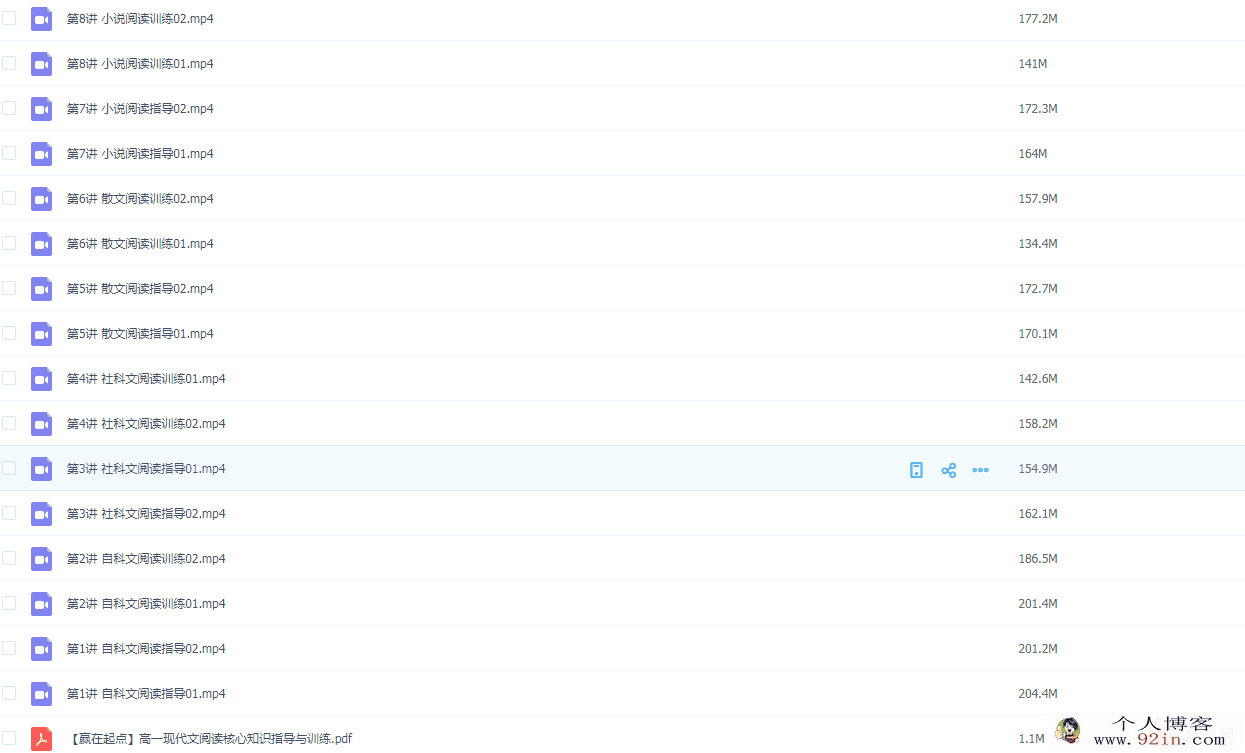Click the 134.4M file size value
1245x753 pixels.
tap(1038, 244)
